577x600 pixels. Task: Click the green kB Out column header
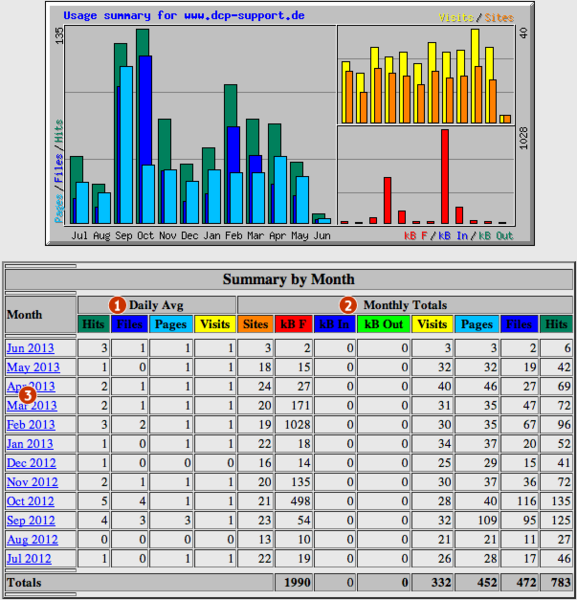tap(383, 324)
